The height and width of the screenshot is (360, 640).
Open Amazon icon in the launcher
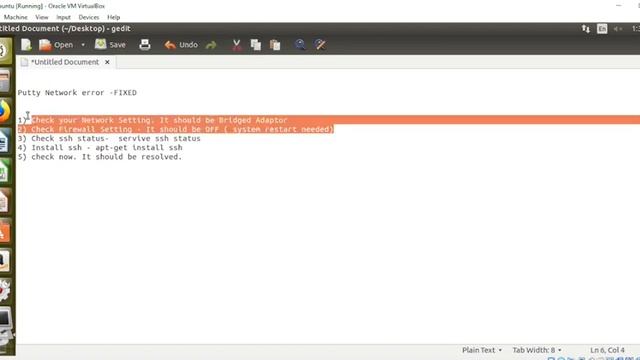[x=4, y=261]
